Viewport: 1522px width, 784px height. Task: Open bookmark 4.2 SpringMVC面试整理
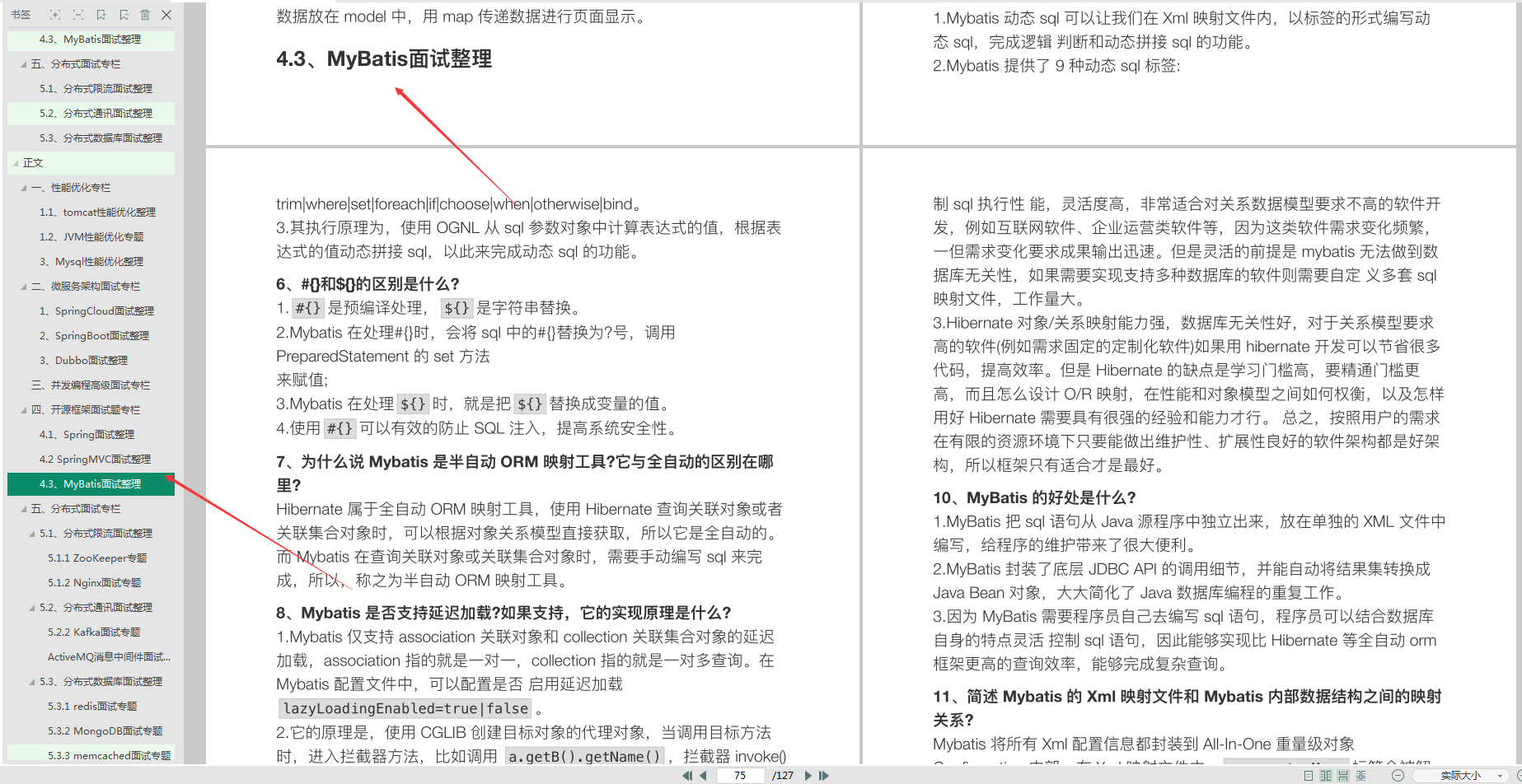pos(95,459)
